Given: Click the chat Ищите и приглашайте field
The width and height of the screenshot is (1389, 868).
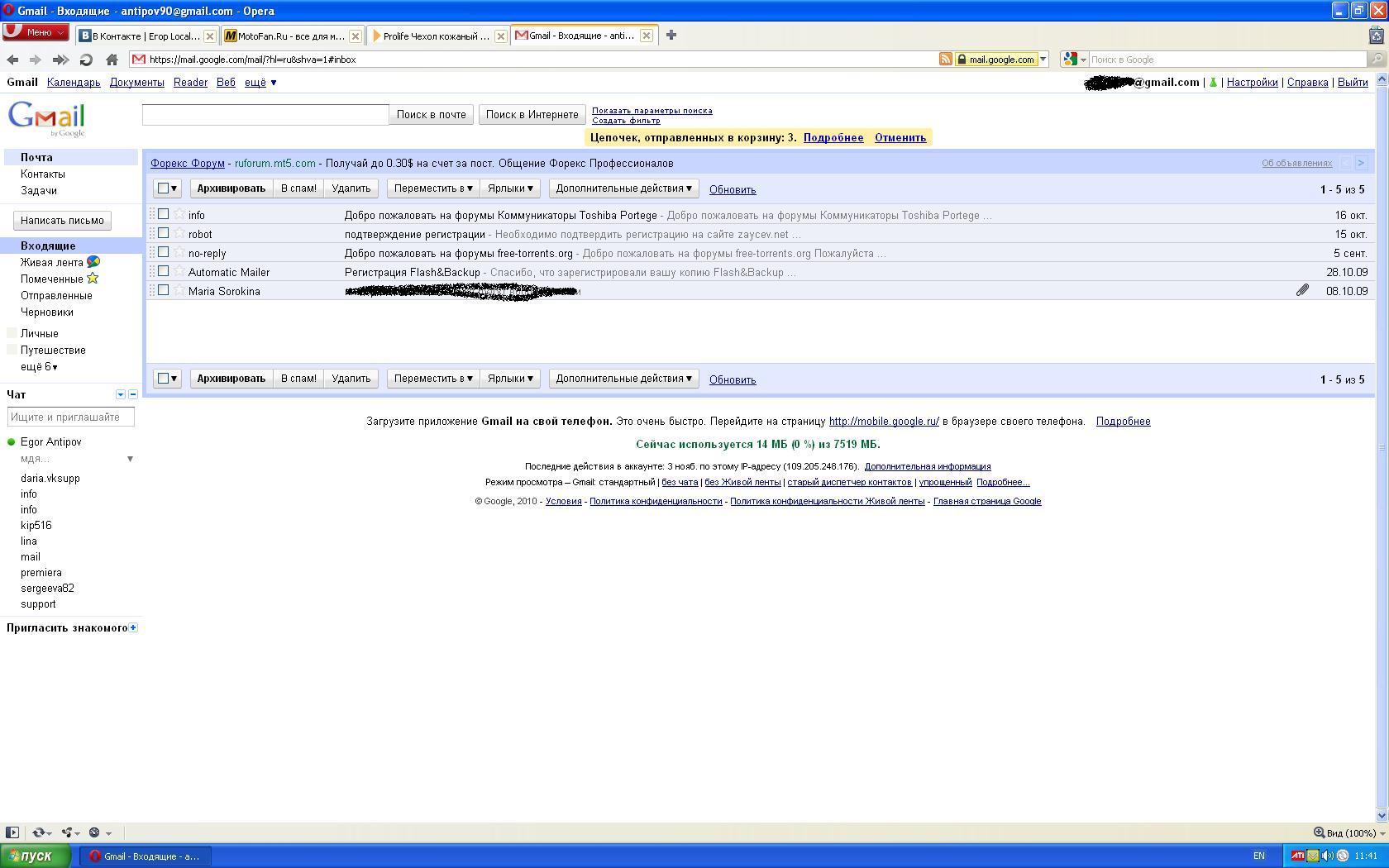Looking at the screenshot, I should pos(71,417).
